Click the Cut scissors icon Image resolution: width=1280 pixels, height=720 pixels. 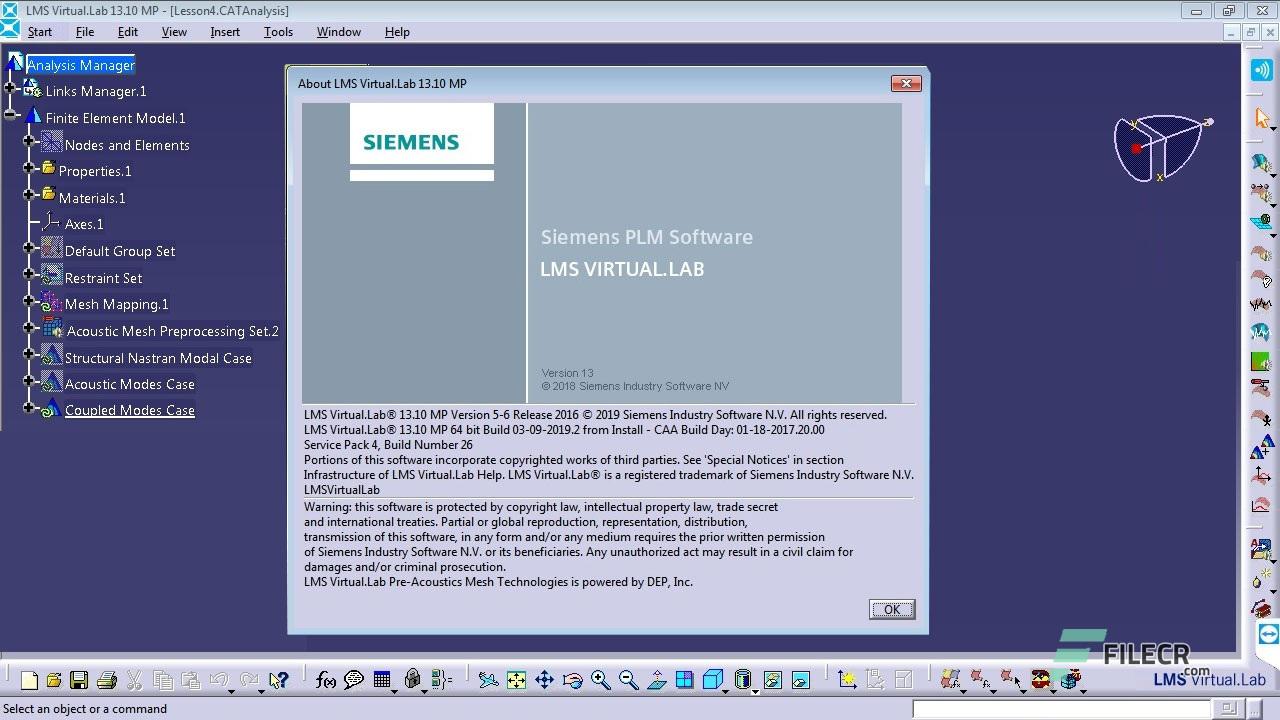pyautogui.click(x=135, y=681)
